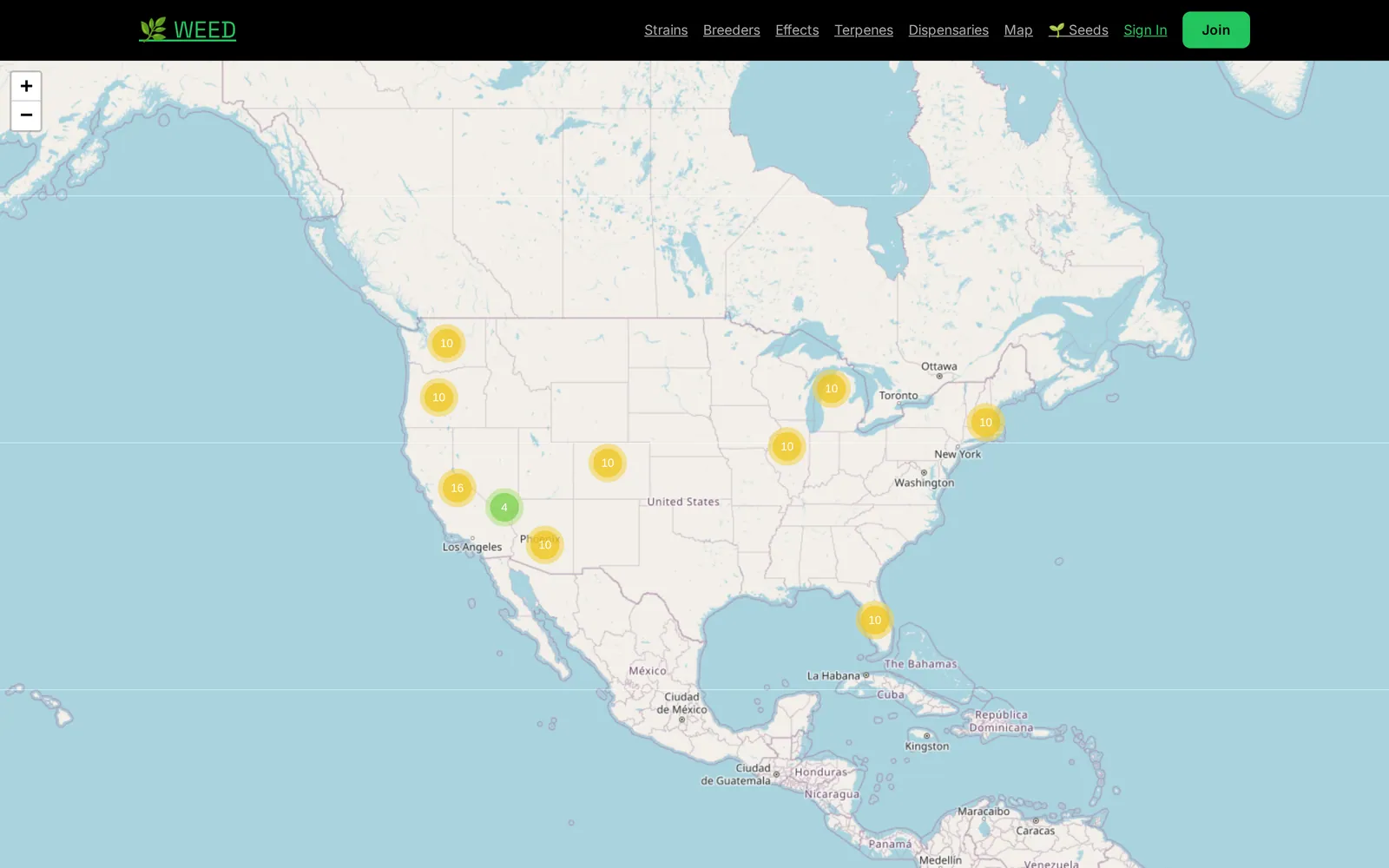1389x868 pixels.
Task: Click the "United States" map label
Action: 683,502
